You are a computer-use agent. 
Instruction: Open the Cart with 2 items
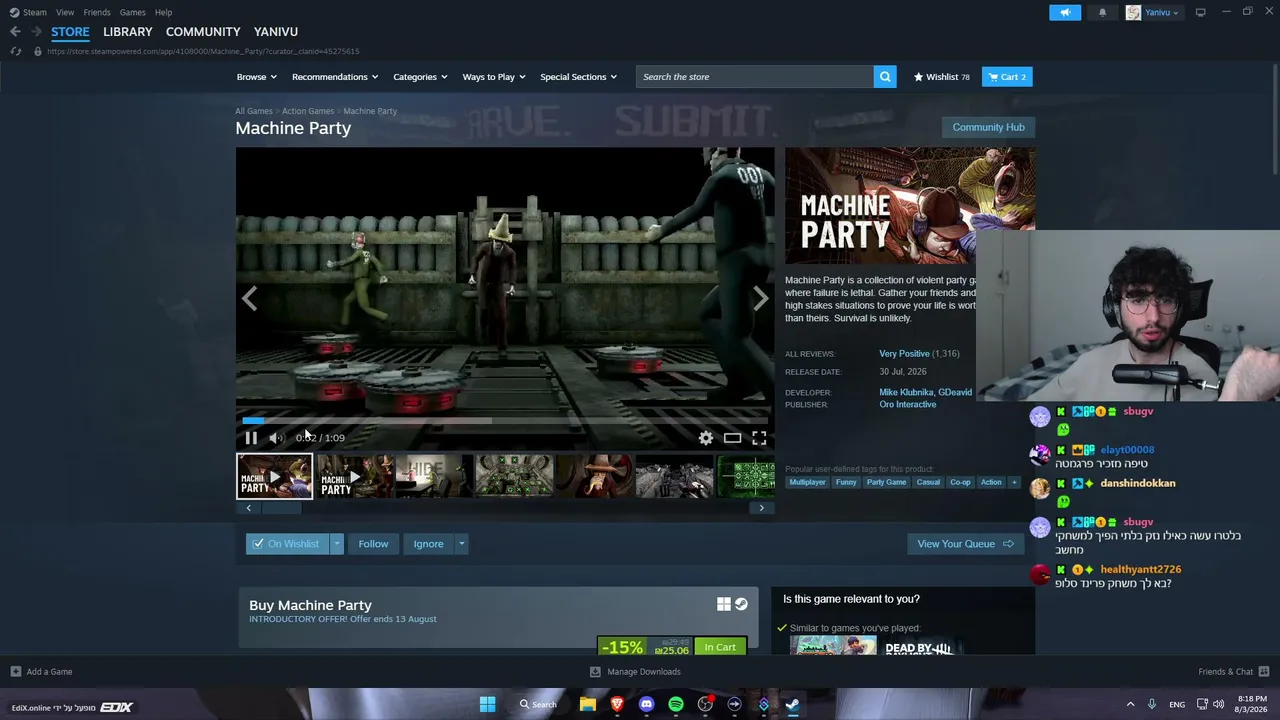pos(1007,77)
